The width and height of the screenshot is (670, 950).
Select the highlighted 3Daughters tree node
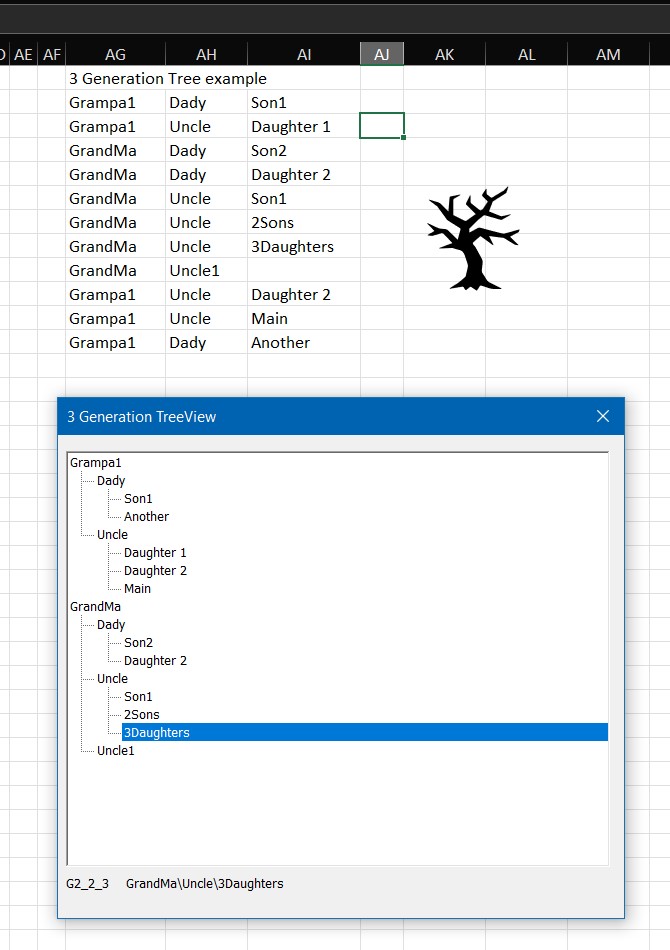tap(157, 733)
